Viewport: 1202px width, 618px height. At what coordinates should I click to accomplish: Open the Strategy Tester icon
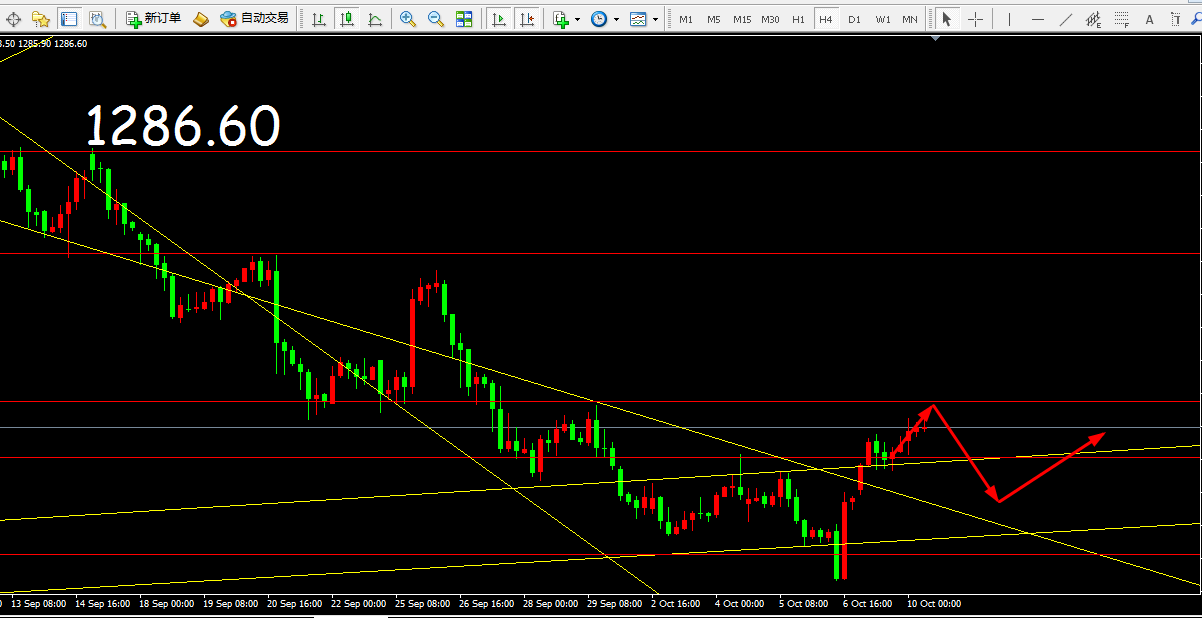pyautogui.click(x=97, y=18)
